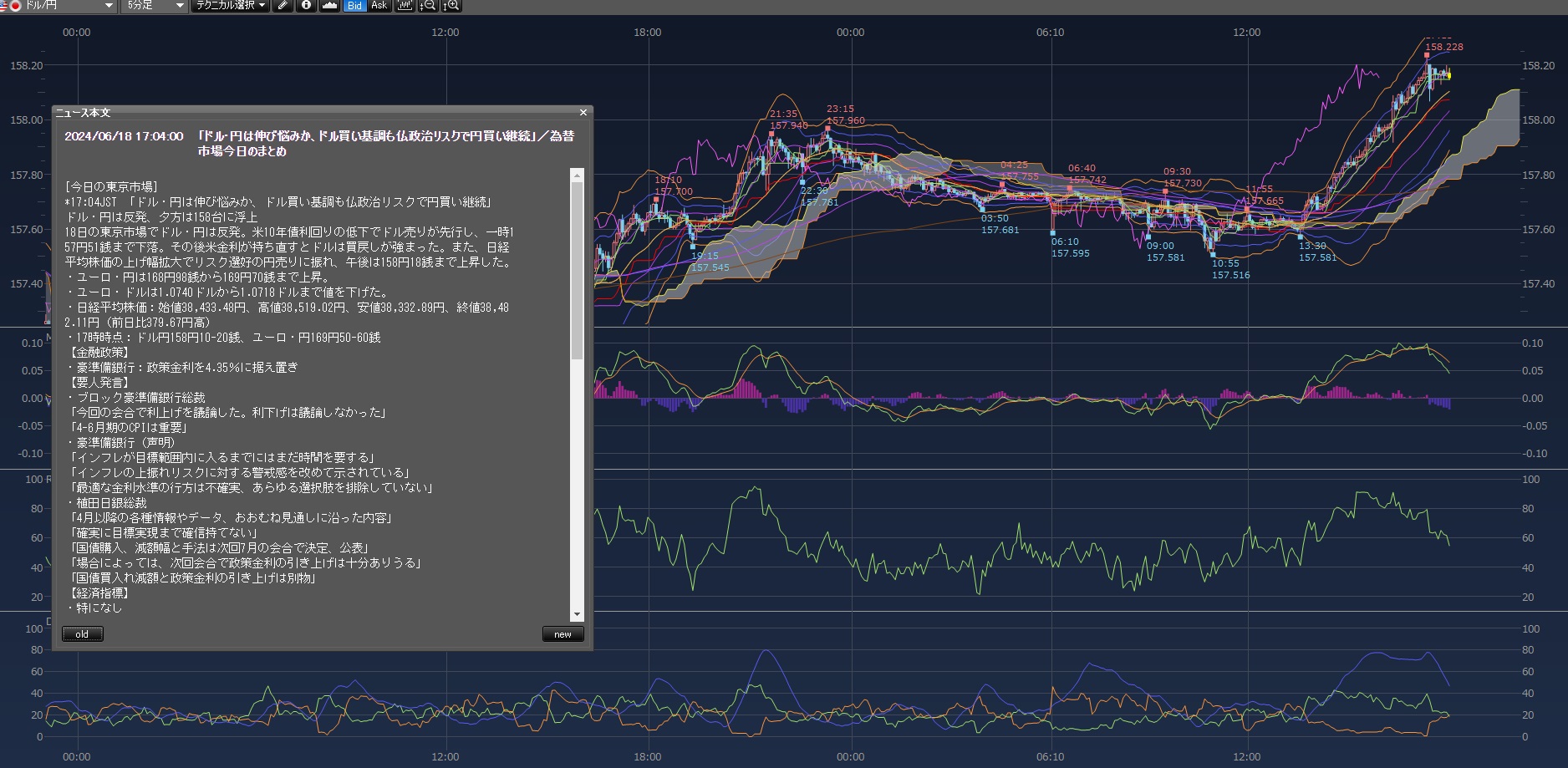Close the ニュース本文 news window
The height and width of the screenshot is (768, 1568).
(583, 112)
